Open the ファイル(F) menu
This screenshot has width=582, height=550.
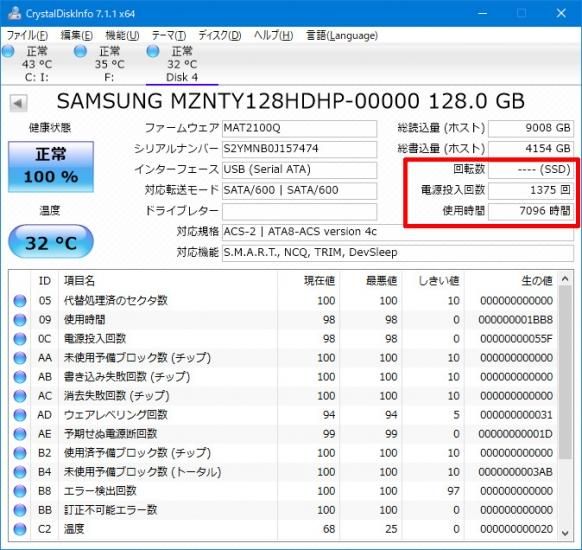coord(27,36)
